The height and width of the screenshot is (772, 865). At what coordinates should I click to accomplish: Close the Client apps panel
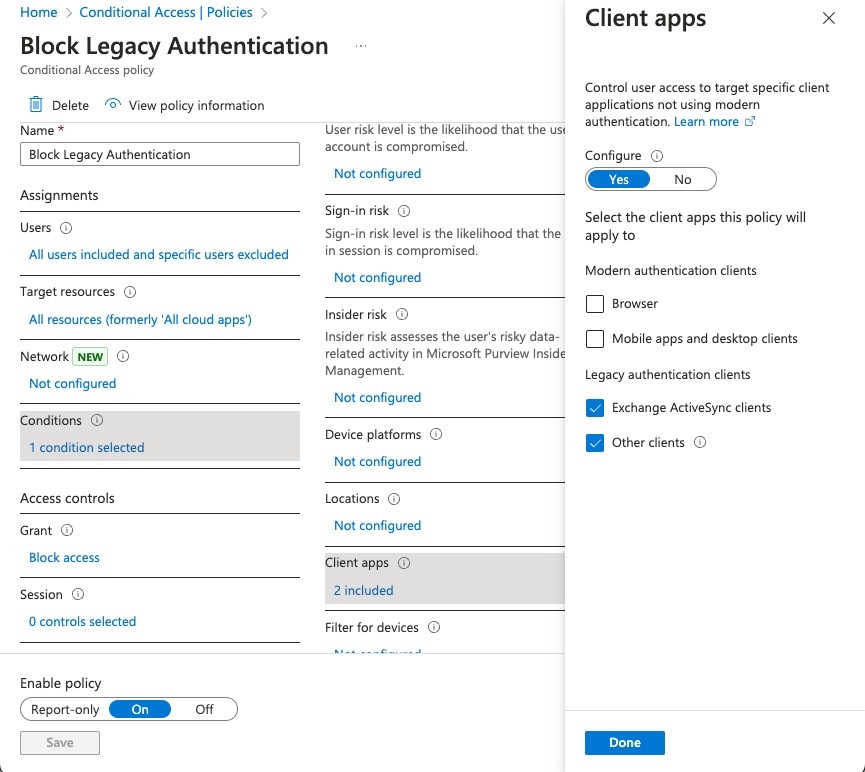pos(829,18)
